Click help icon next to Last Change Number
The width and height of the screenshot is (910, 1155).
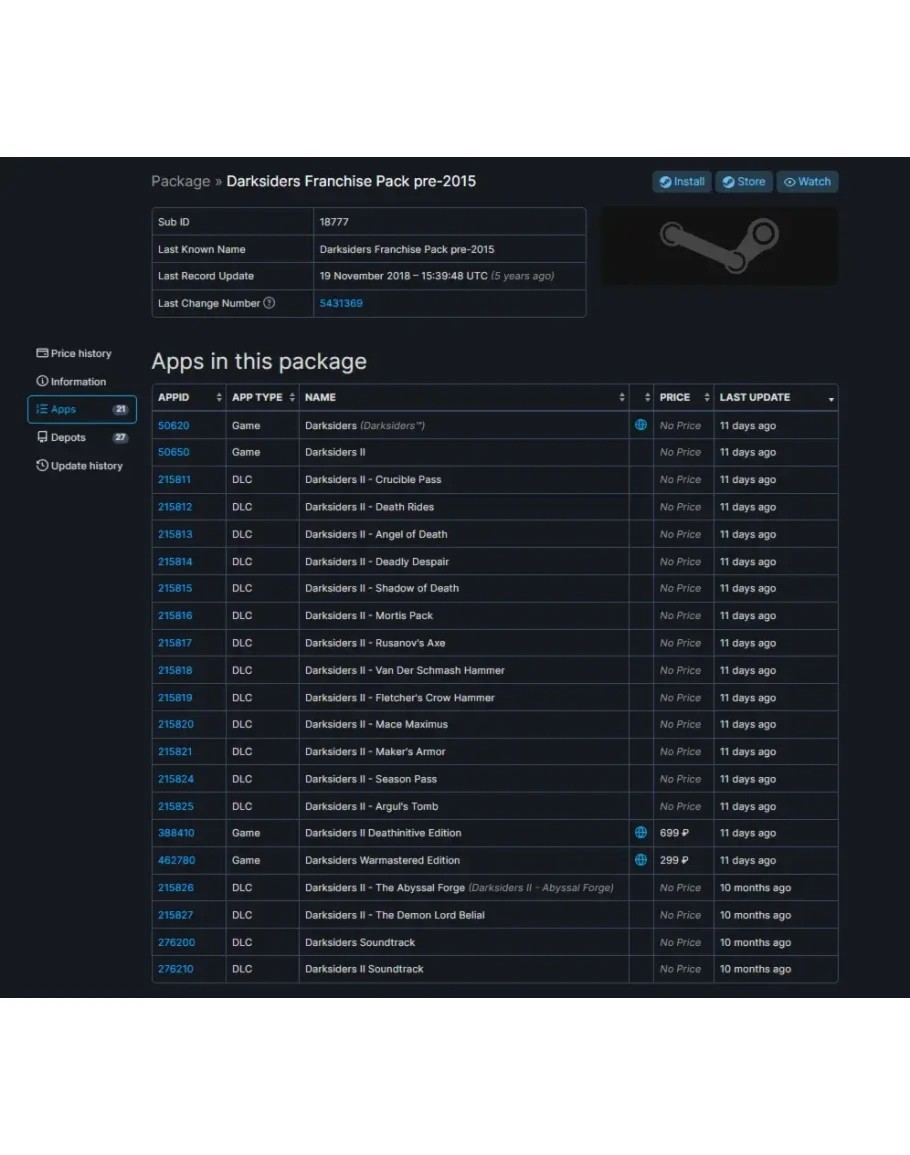click(269, 304)
